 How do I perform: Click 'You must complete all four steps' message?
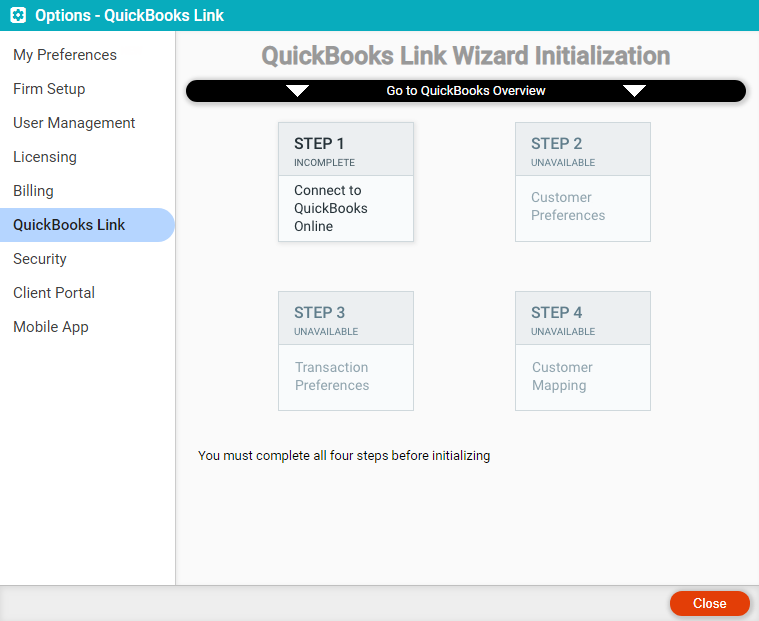(344, 456)
